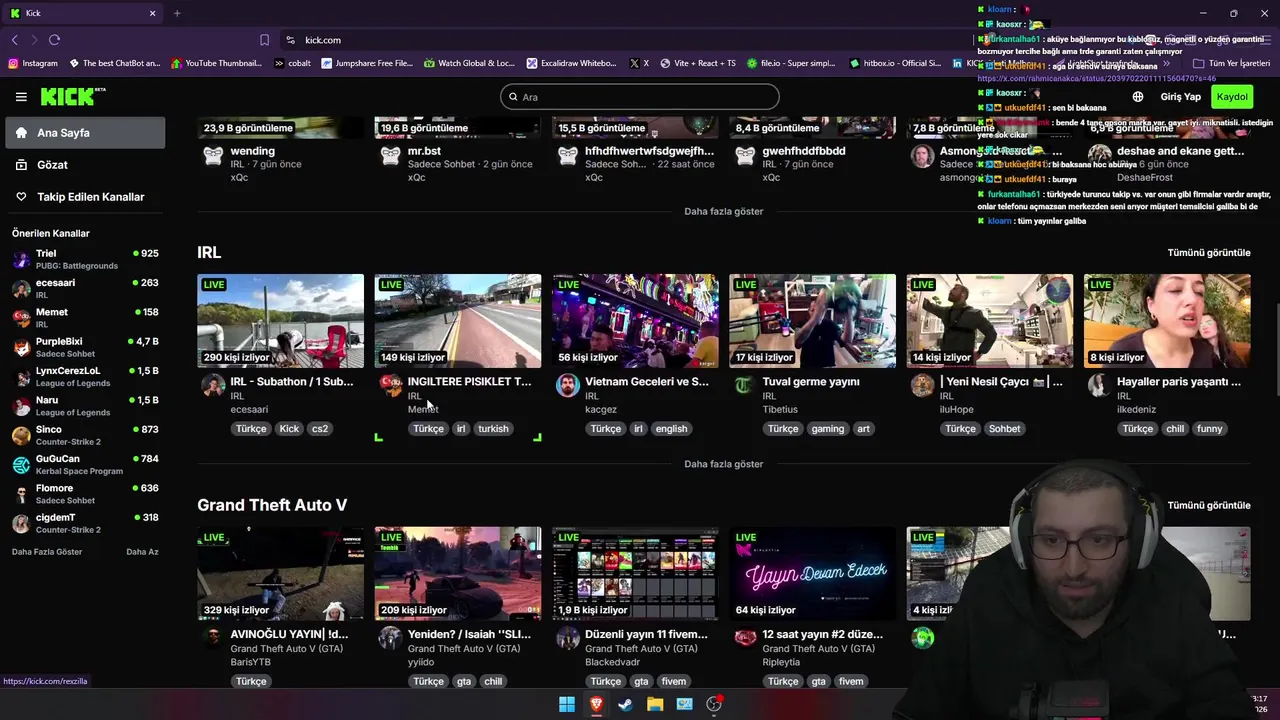This screenshot has height=720, width=1280.
Task: Open File Explorer from taskbar
Action: [655, 704]
